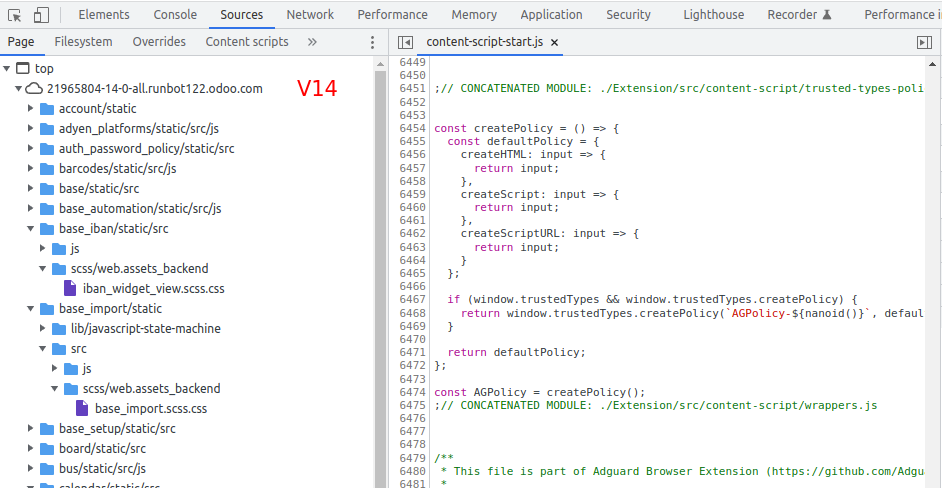Screen dimensions: 942x488
Task: Expand the lib/javascript-state-machine folder
Action: tap(43, 328)
